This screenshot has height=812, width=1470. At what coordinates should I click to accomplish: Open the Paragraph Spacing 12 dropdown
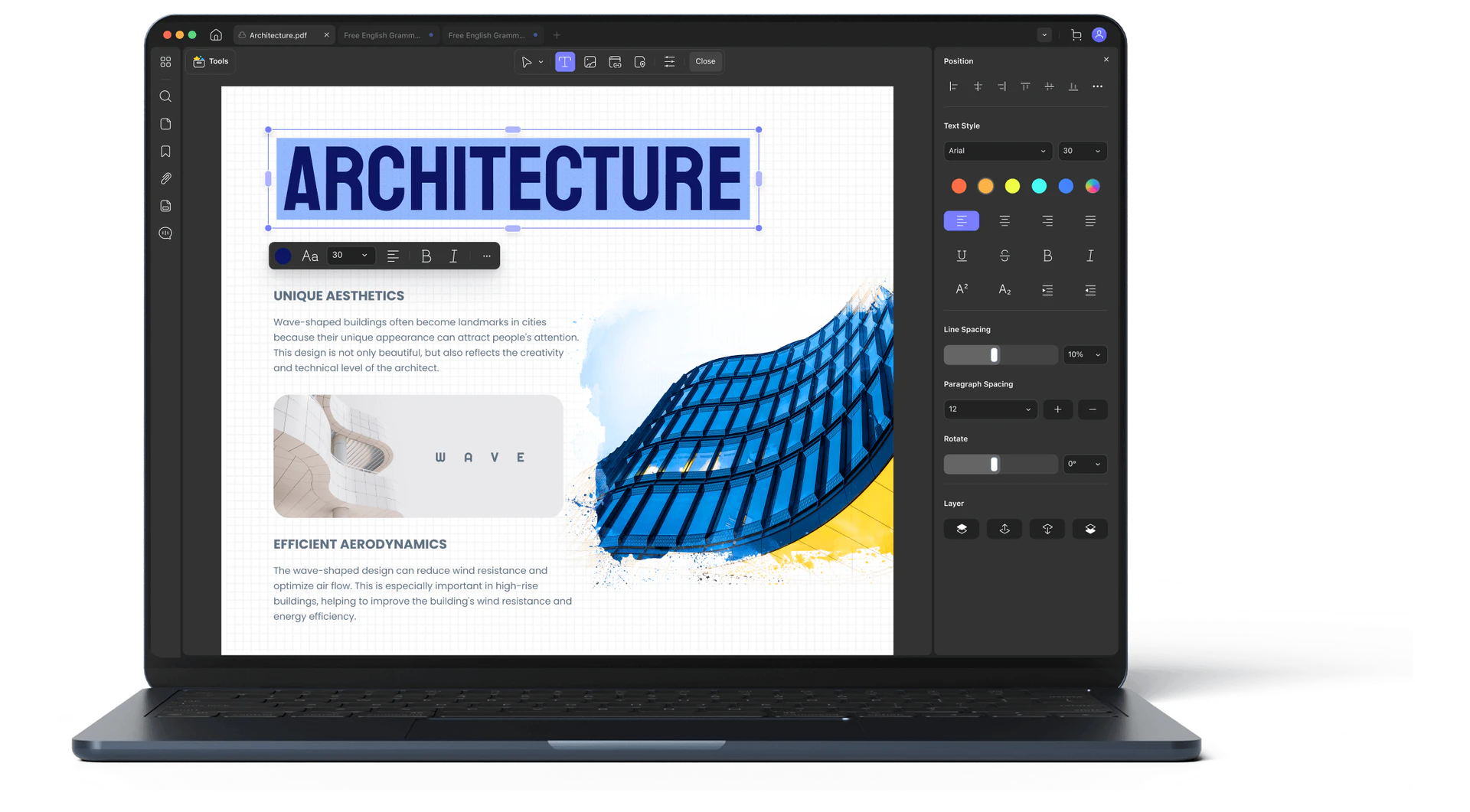pyautogui.click(x=990, y=409)
